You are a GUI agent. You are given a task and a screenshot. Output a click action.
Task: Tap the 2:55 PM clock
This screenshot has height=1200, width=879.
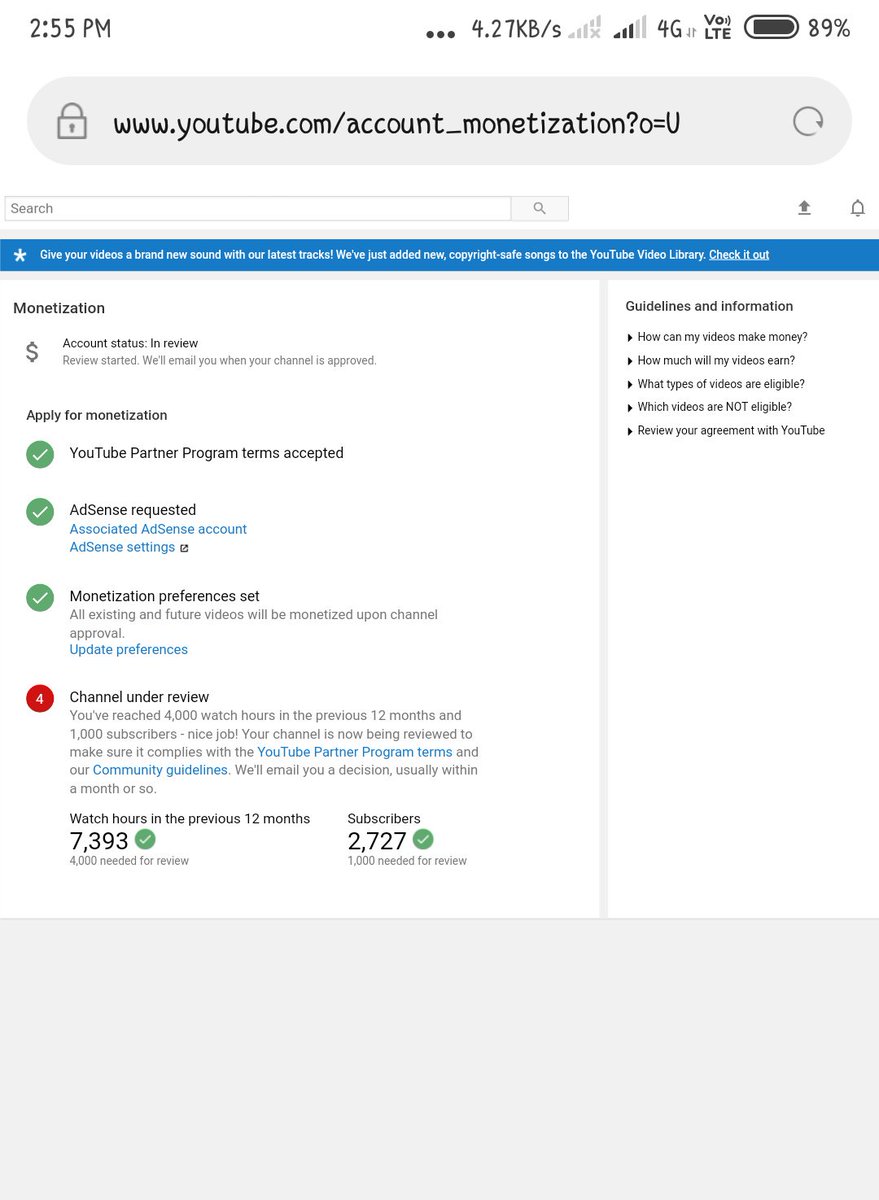70,29
